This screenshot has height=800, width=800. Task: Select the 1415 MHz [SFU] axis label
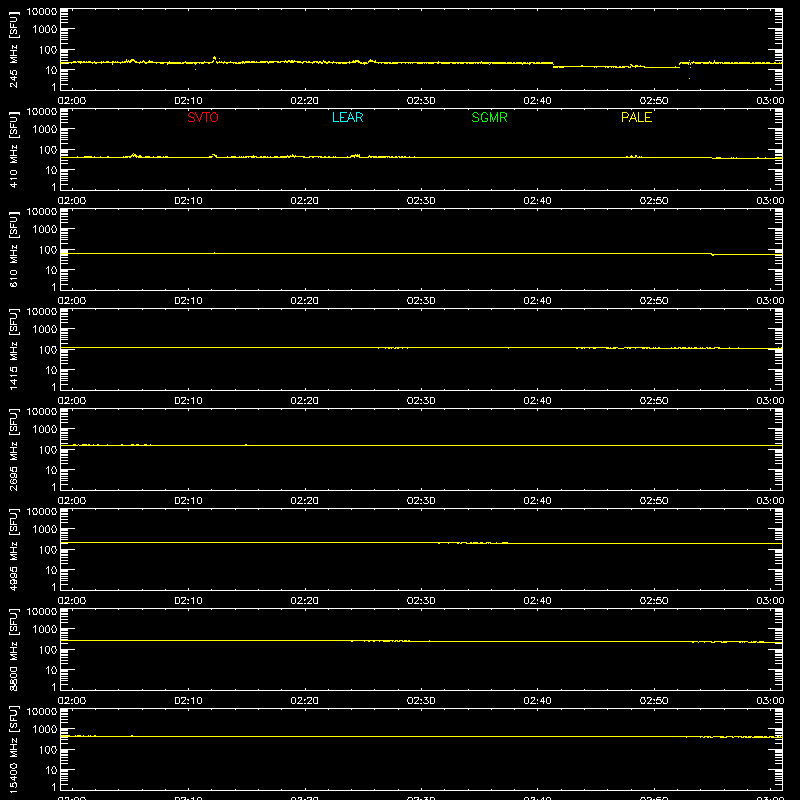(13, 350)
